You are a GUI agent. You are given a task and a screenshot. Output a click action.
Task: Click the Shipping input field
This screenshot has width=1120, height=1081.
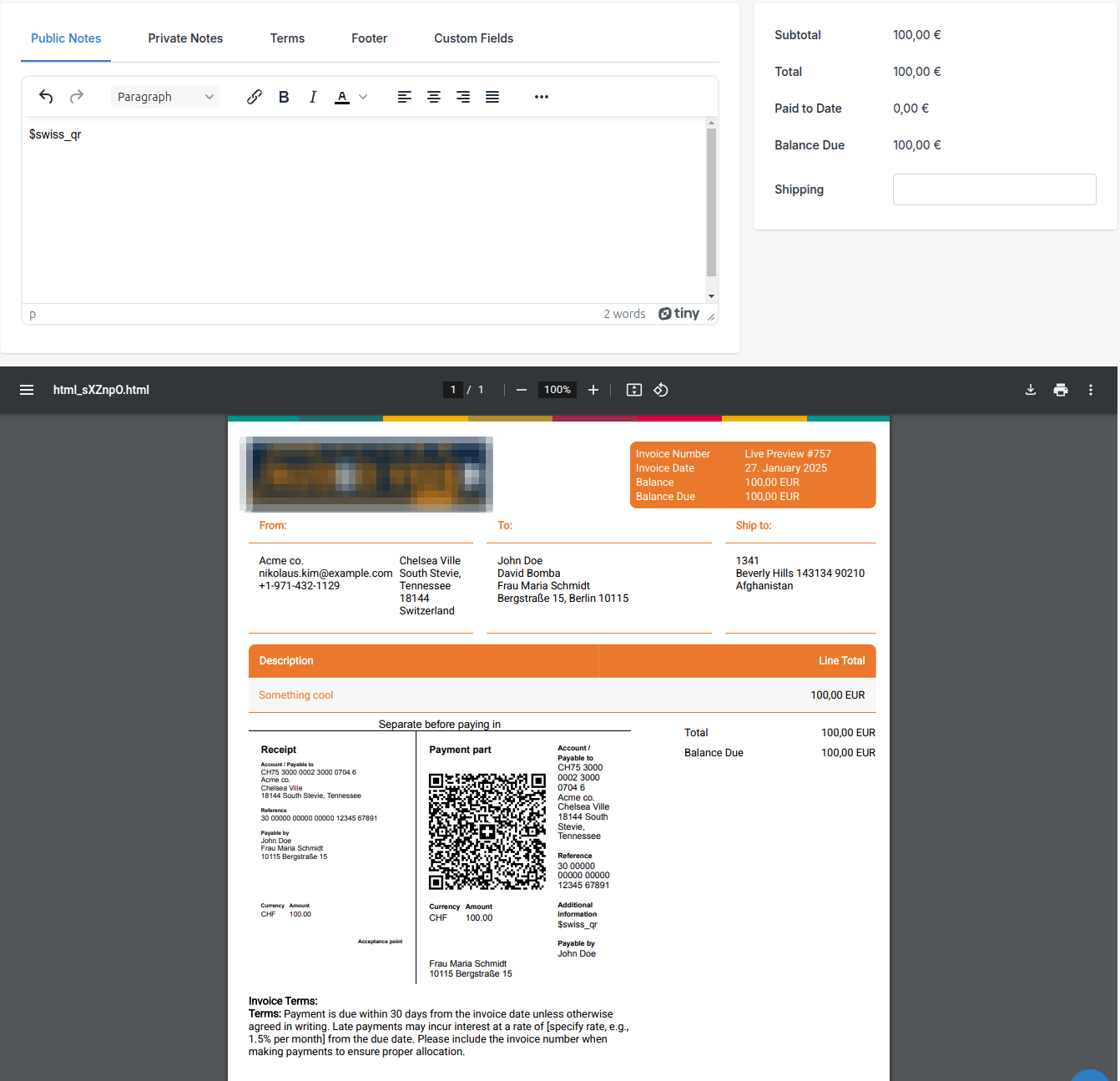pos(994,189)
